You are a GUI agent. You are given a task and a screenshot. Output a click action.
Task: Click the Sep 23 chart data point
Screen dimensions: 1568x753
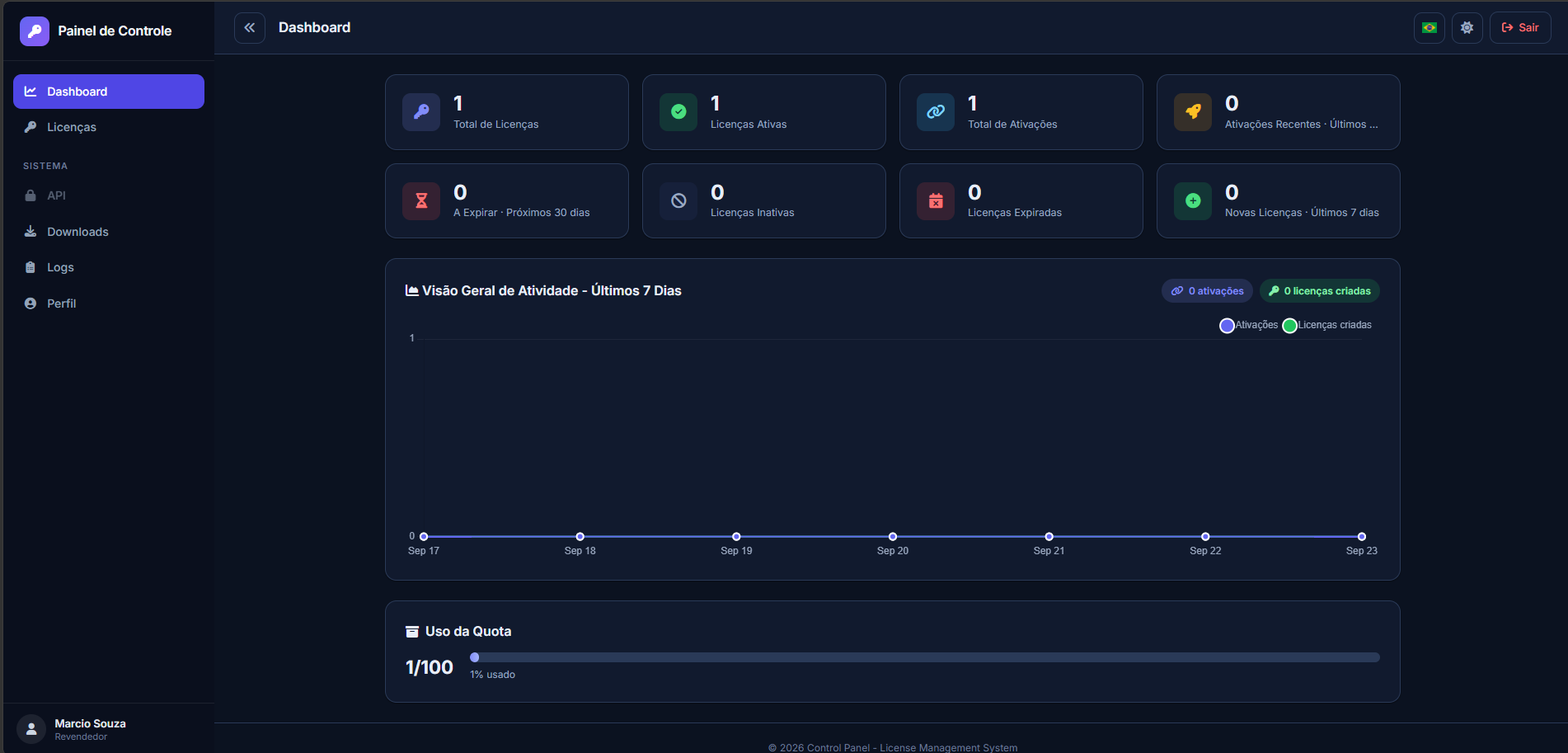[x=1362, y=537]
